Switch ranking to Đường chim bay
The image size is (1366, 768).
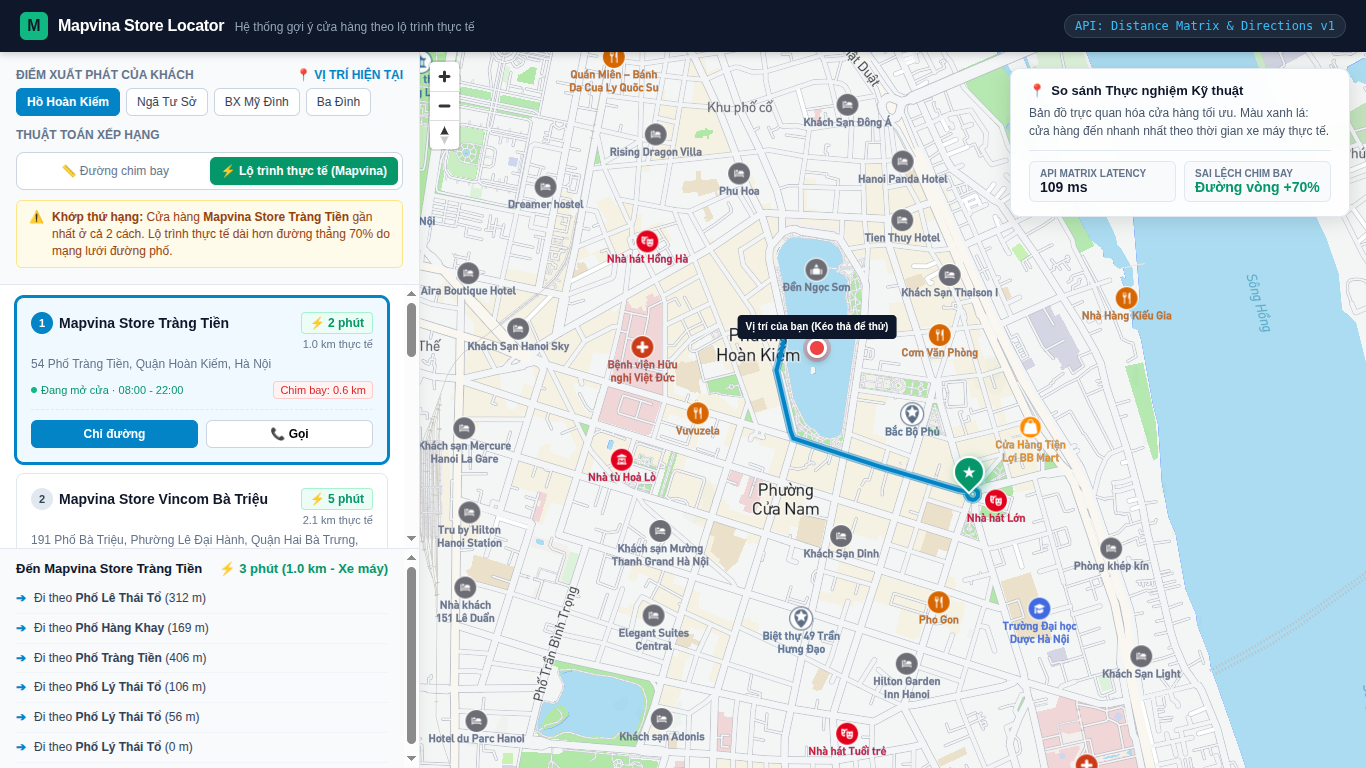pyautogui.click(x=115, y=171)
